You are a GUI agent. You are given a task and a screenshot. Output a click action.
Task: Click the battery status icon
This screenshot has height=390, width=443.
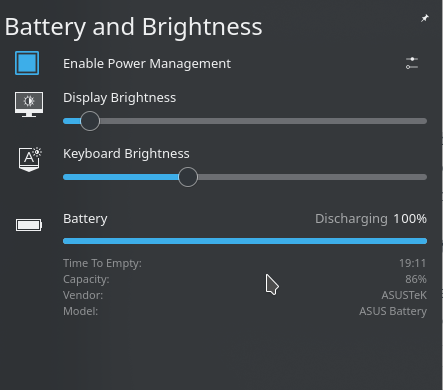(x=29, y=225)
